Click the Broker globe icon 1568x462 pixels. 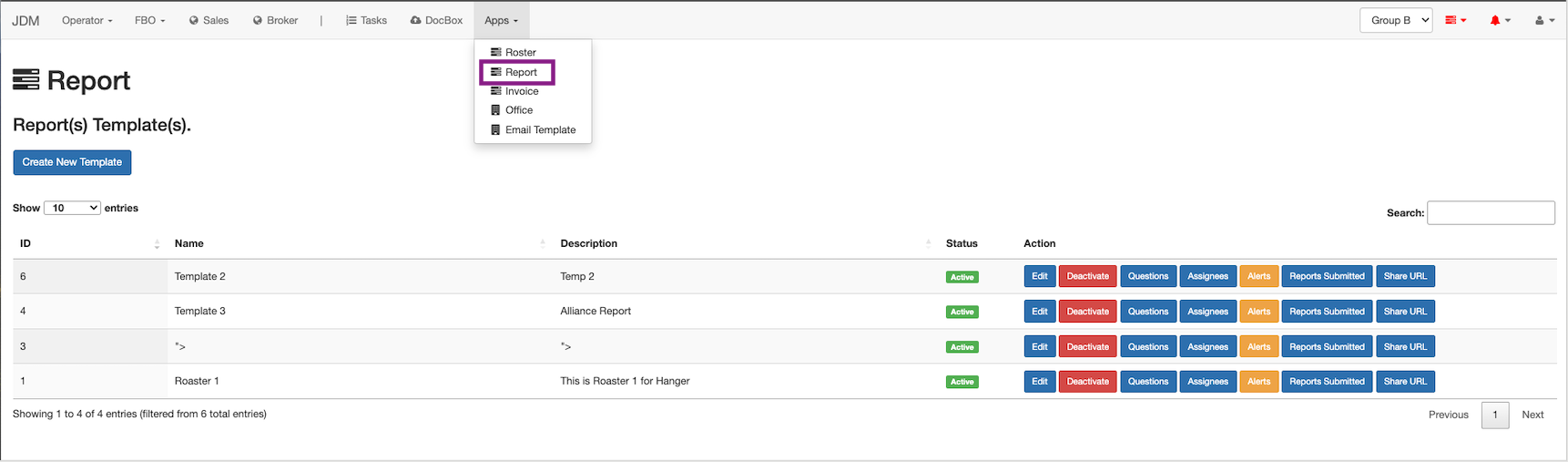click(x=258, y=20)
